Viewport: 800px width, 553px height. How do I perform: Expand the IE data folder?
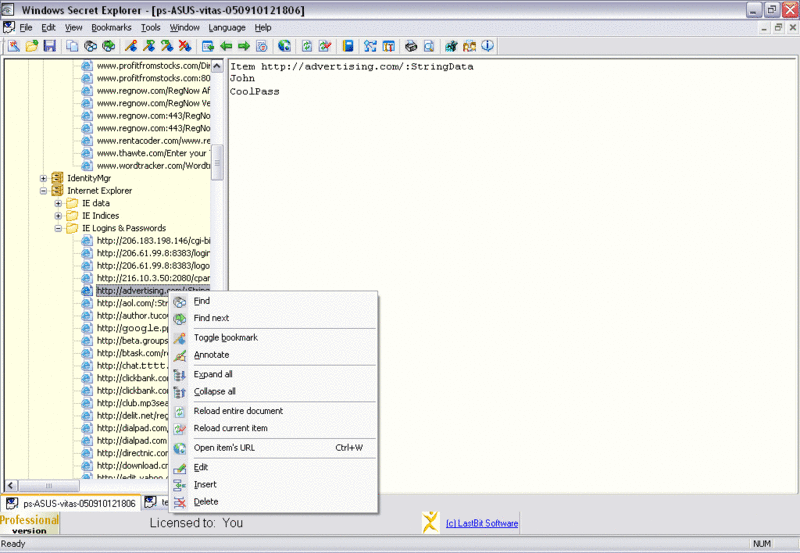coord(59,203)
